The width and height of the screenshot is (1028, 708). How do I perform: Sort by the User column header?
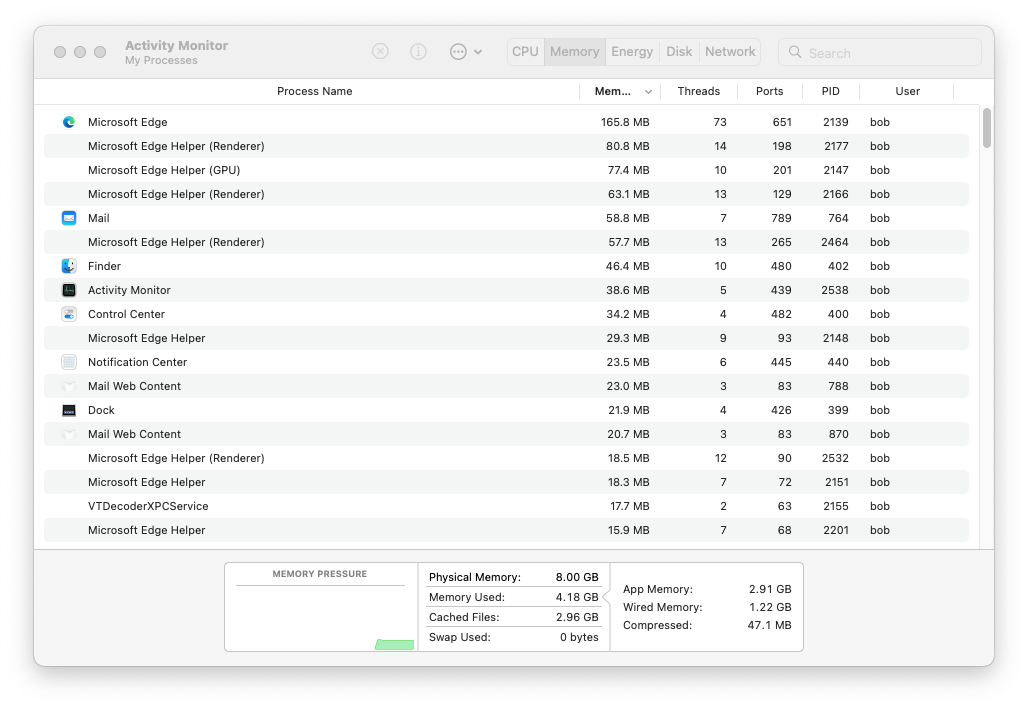pos(907,91)
